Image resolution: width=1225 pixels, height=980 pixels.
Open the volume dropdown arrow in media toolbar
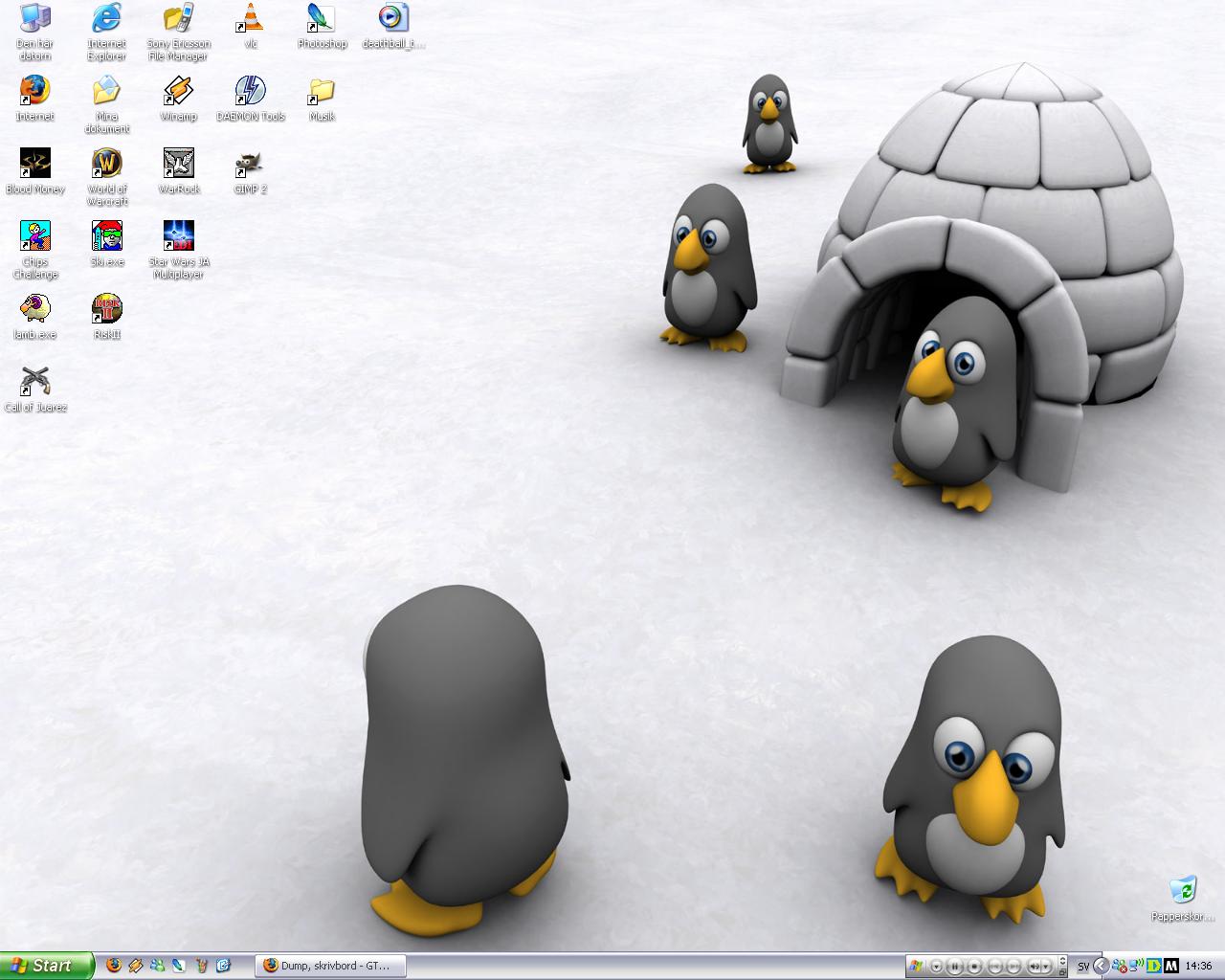coord(1046,966)
